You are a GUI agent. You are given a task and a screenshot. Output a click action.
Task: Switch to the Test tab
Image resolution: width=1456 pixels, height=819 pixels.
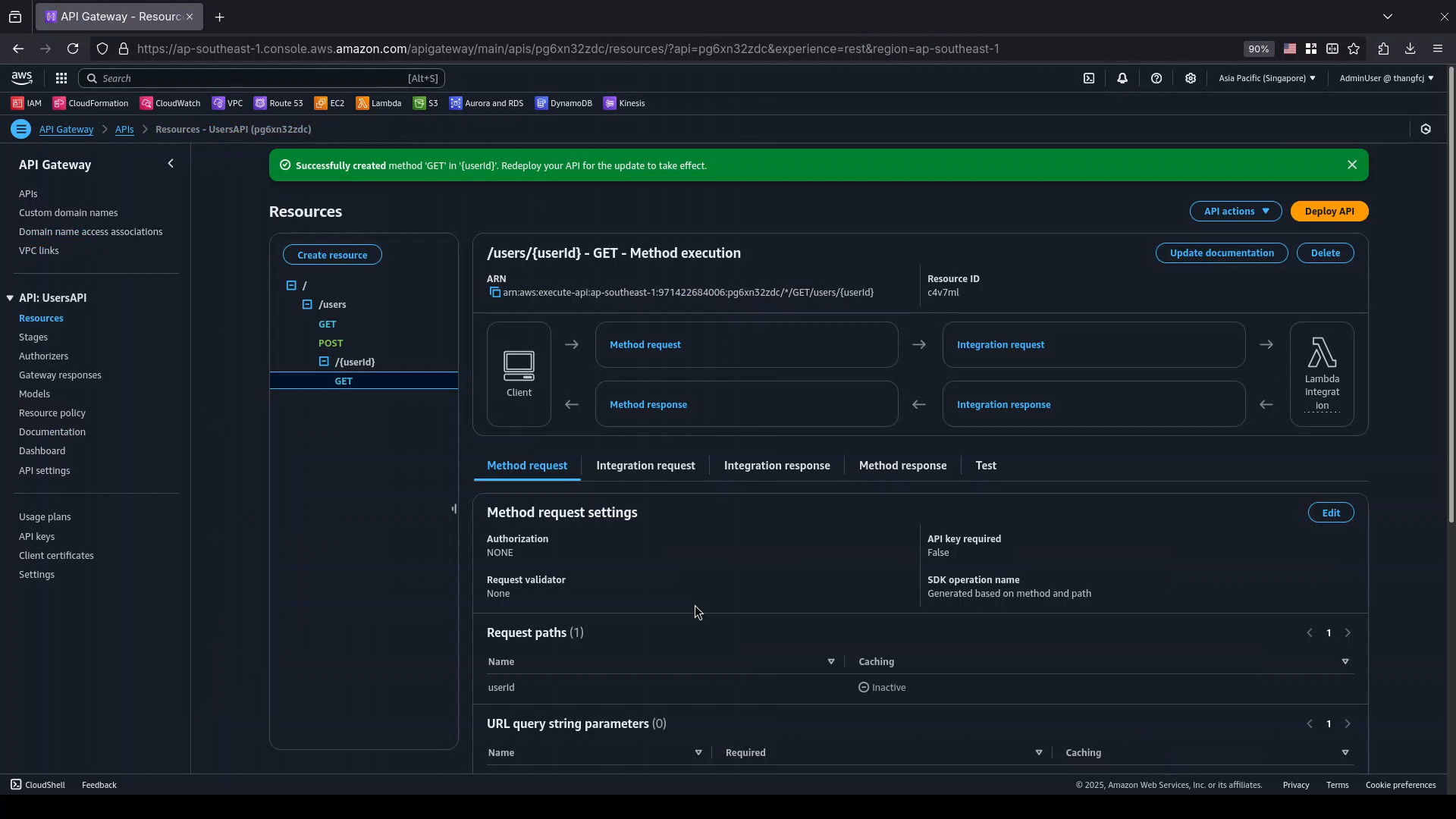986,466
